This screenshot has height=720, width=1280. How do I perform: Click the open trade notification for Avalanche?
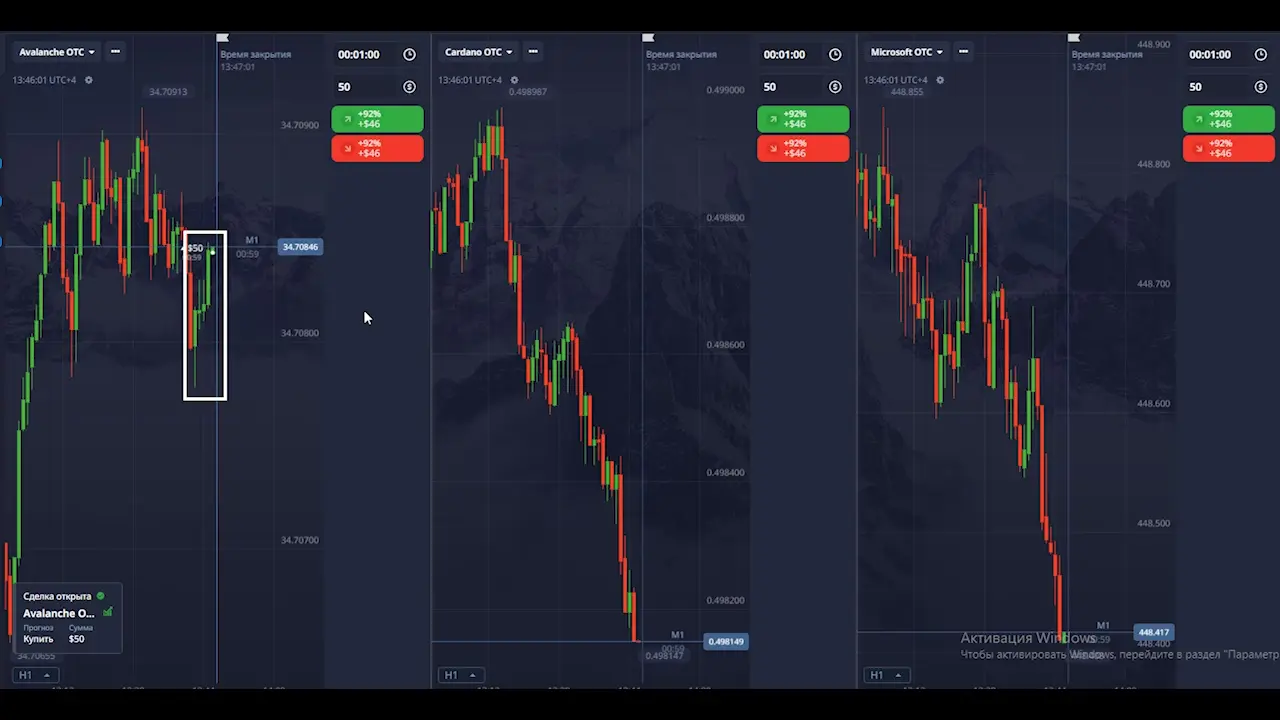pos(67,617)
